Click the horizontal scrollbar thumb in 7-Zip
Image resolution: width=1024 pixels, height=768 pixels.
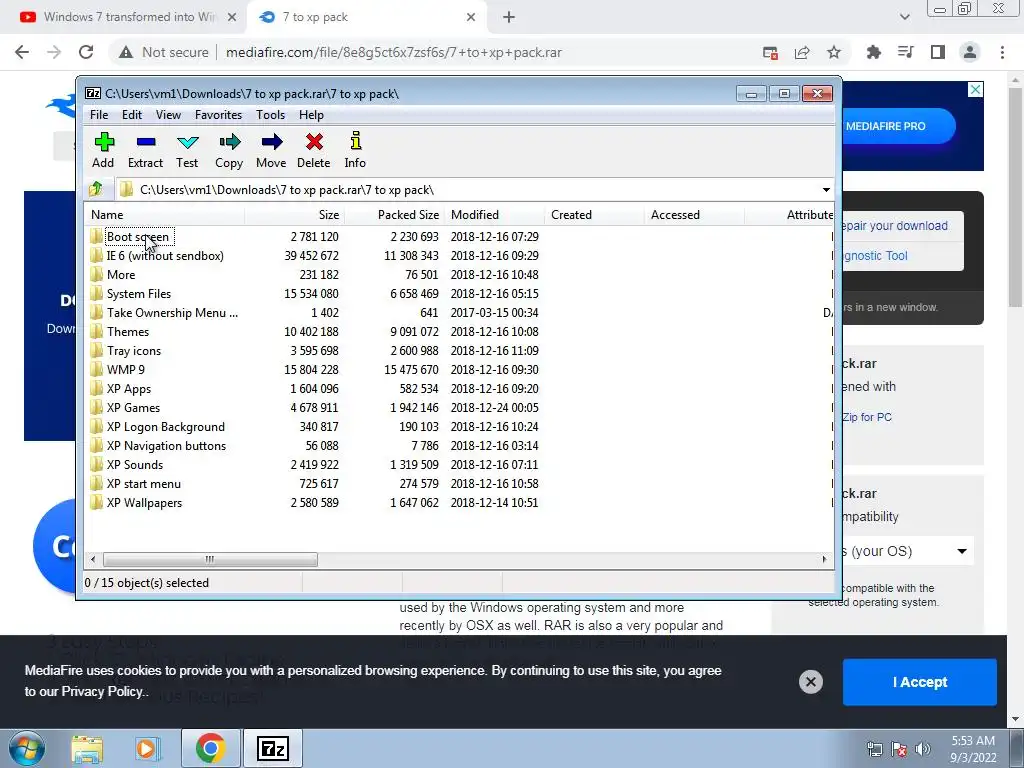coord(210,559)
